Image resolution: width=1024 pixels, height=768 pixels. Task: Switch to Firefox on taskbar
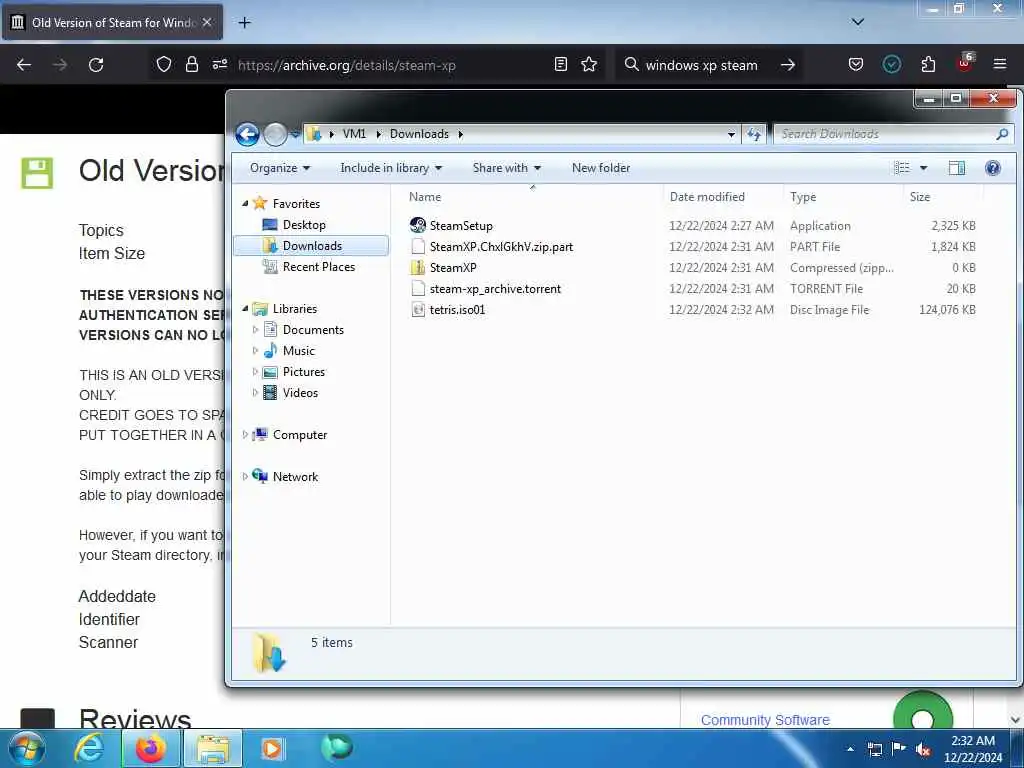(150, 748)
